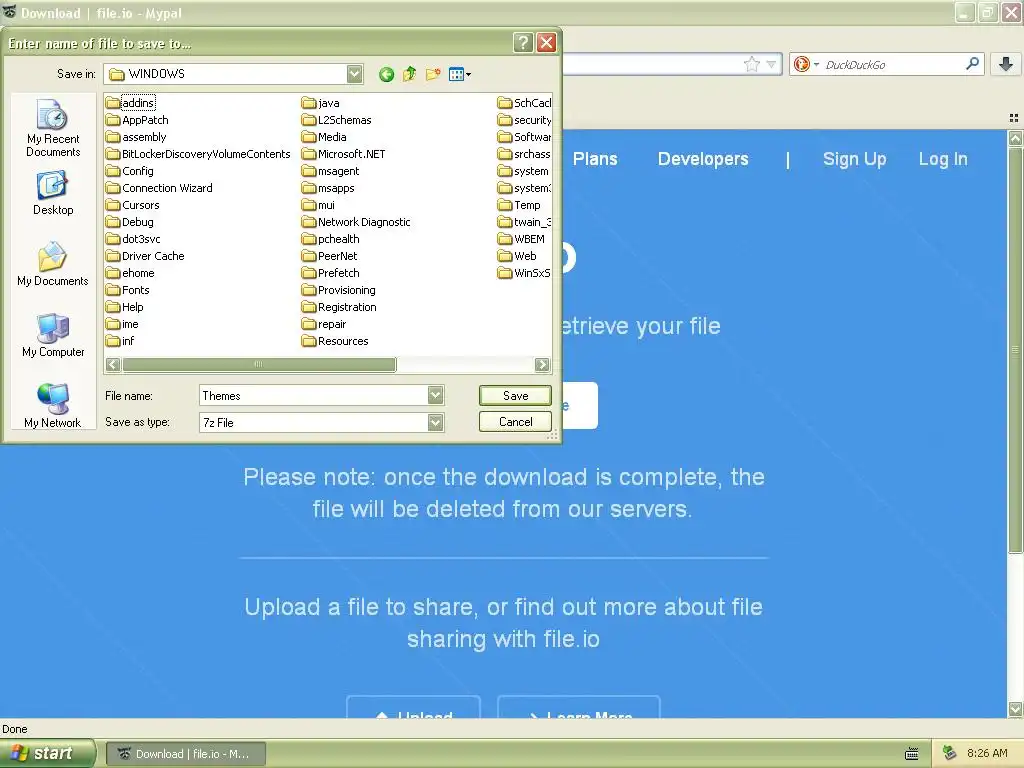1024x768 pixels.
Task: Select the Connection Wizard folder
Action: (159, 187)
